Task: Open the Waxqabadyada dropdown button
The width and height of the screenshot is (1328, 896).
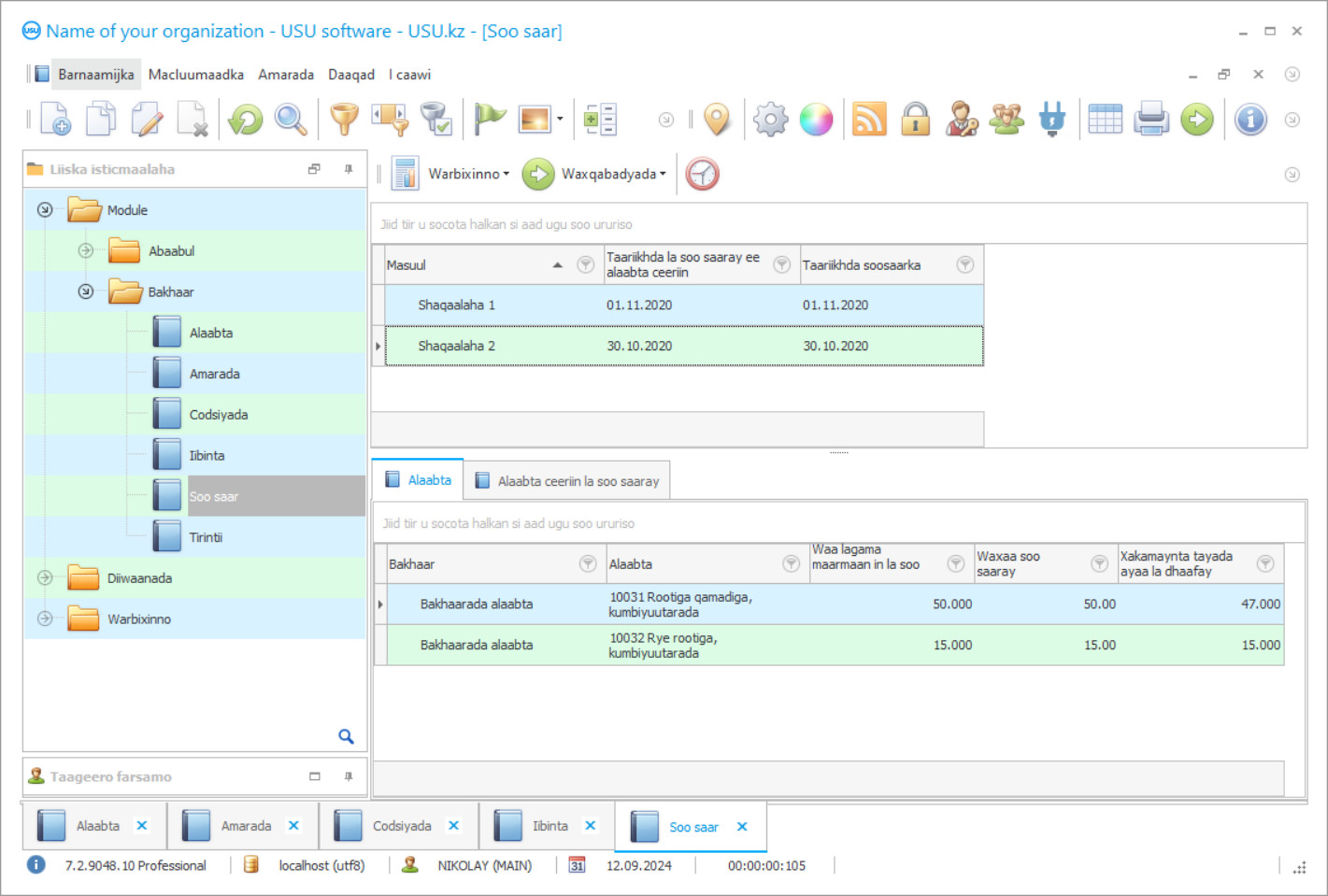Action: pos(594,174)
